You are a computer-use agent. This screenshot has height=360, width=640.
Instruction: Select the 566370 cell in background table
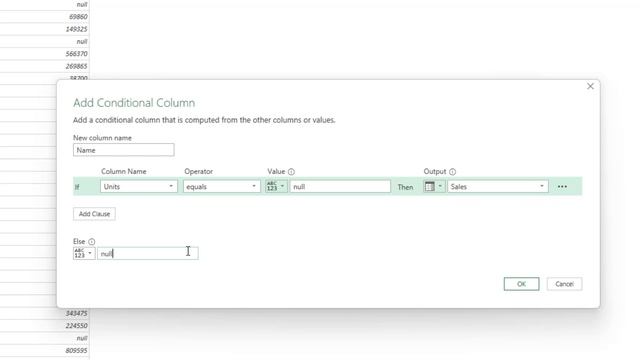pyautogui.click(x=44, y=54)
